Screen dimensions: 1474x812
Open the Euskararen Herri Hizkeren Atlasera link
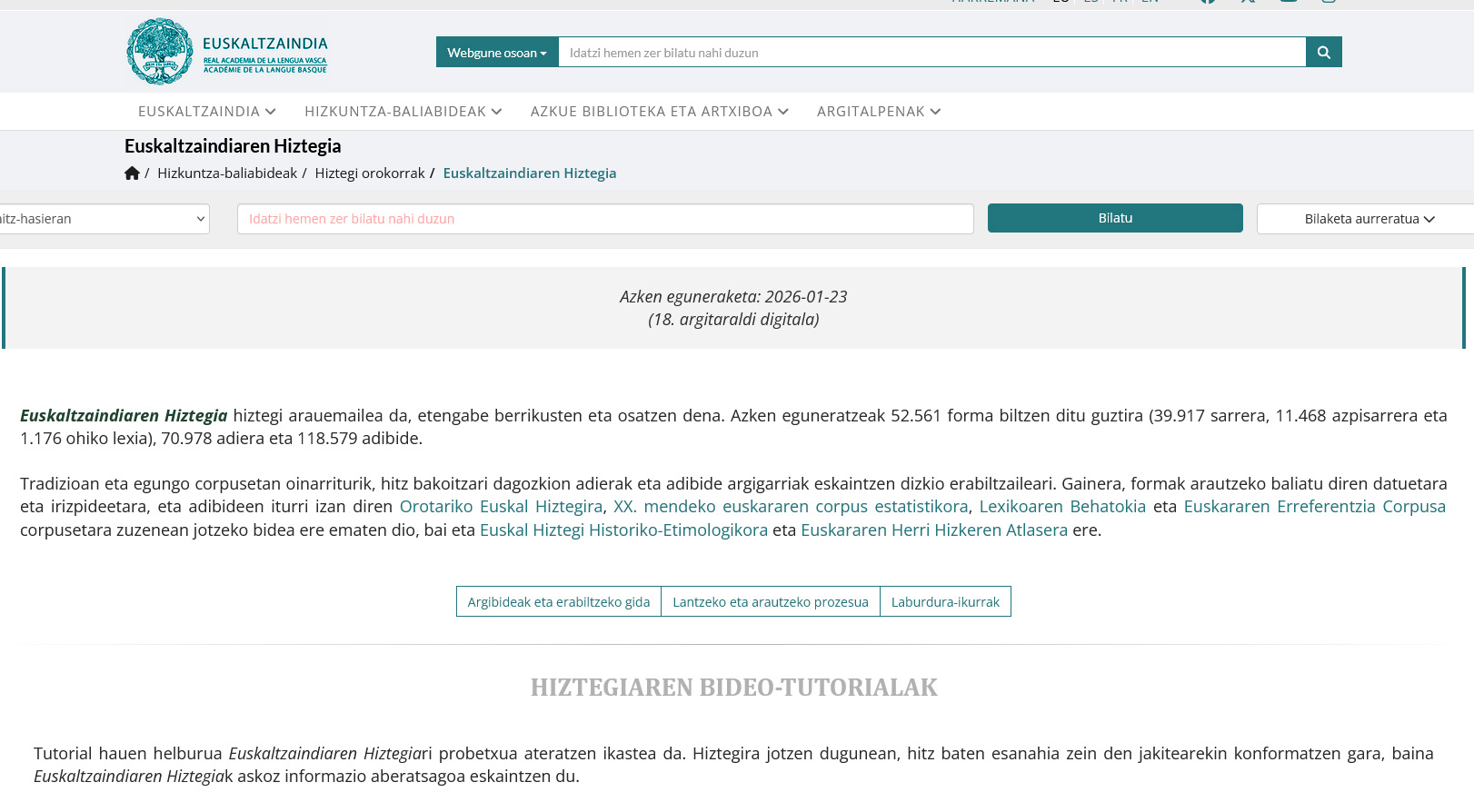pos(933,530)
